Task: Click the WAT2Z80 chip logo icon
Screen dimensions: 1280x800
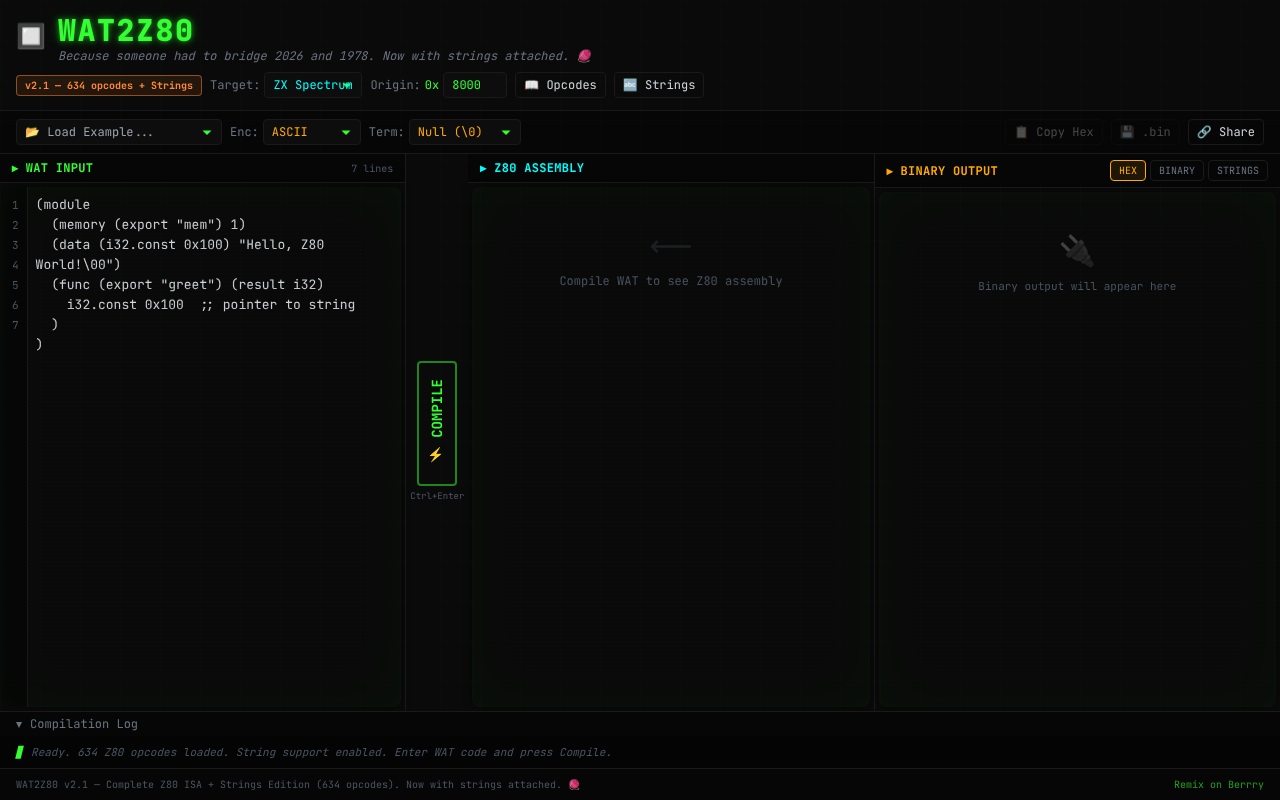Action: 31,36
